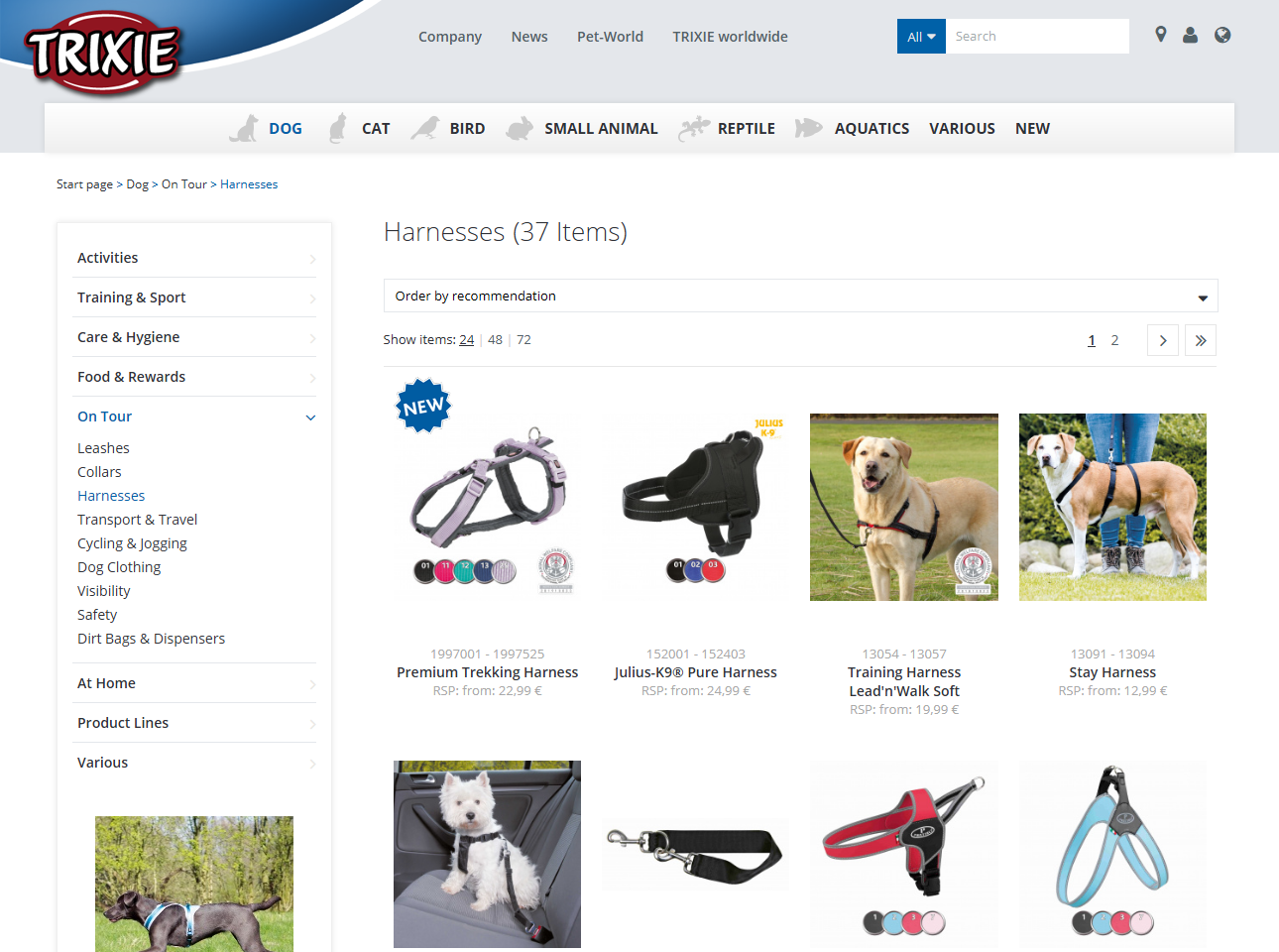Open Stay Harness product title
This screenshot has height=952, width=1279.
[1112, 672]
